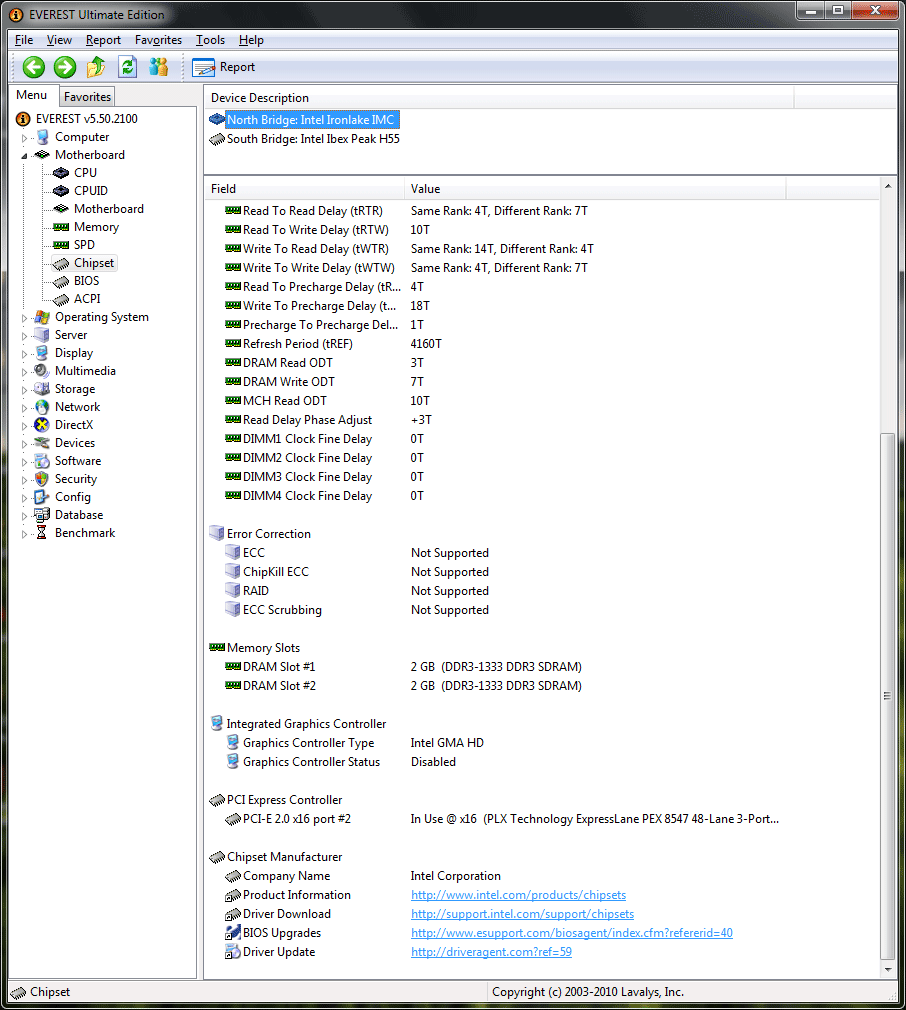Select the CPUID chip icon
The width and height of the screenshot is (906, 1010).
[x=61, y=191]
